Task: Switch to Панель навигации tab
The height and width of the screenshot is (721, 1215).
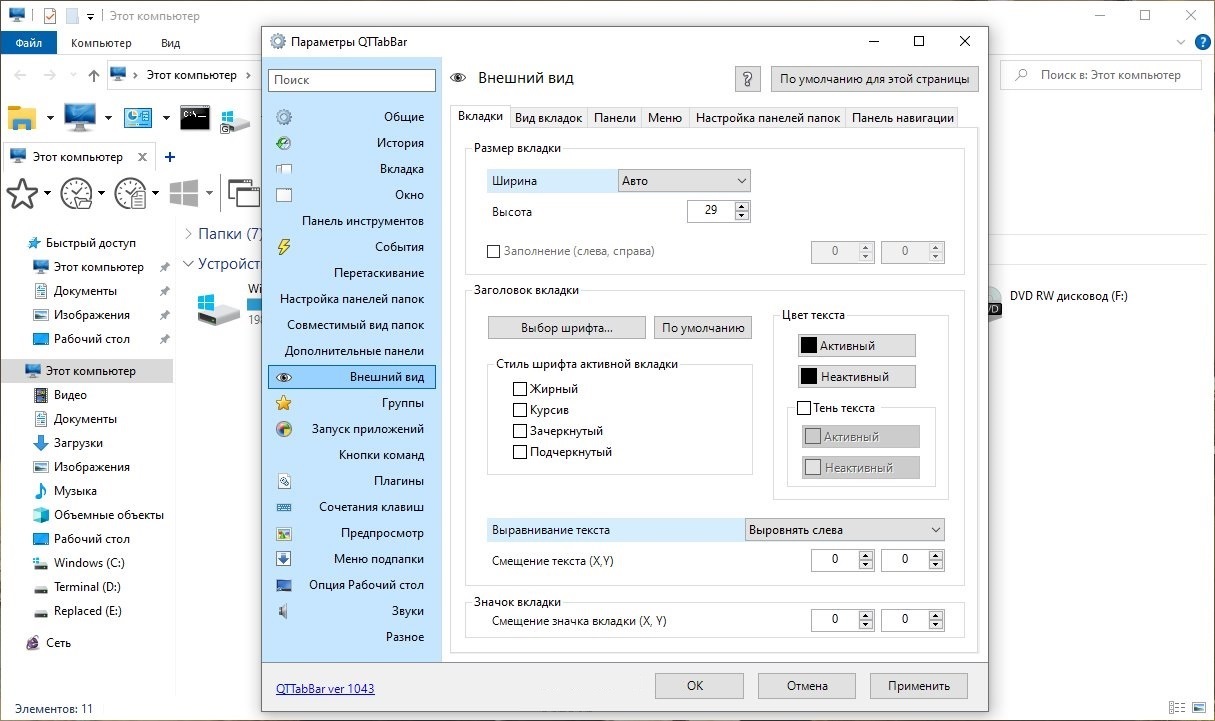Action: click(902, 118)
